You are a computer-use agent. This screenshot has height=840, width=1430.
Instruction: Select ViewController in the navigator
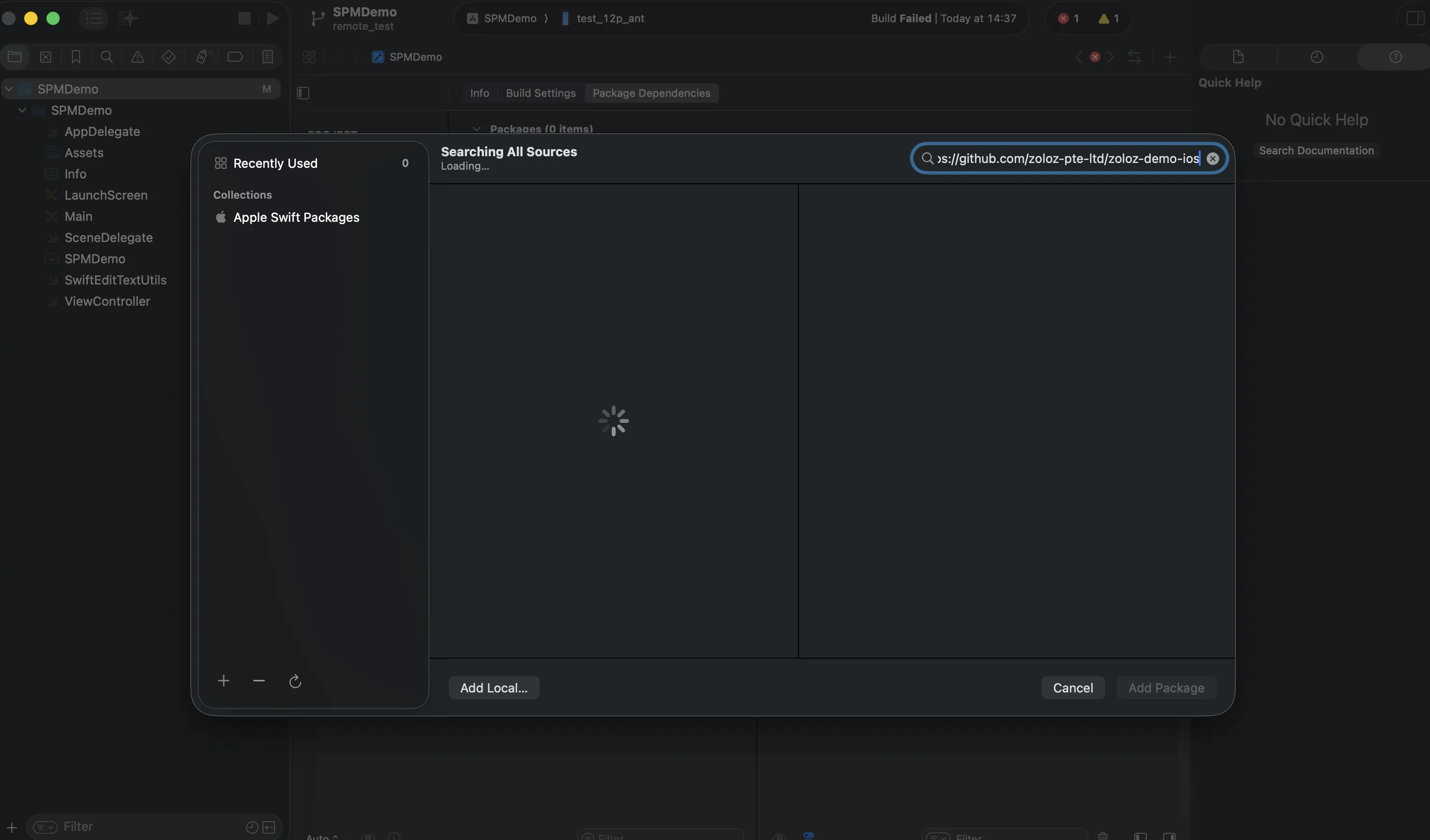[107, 301]
